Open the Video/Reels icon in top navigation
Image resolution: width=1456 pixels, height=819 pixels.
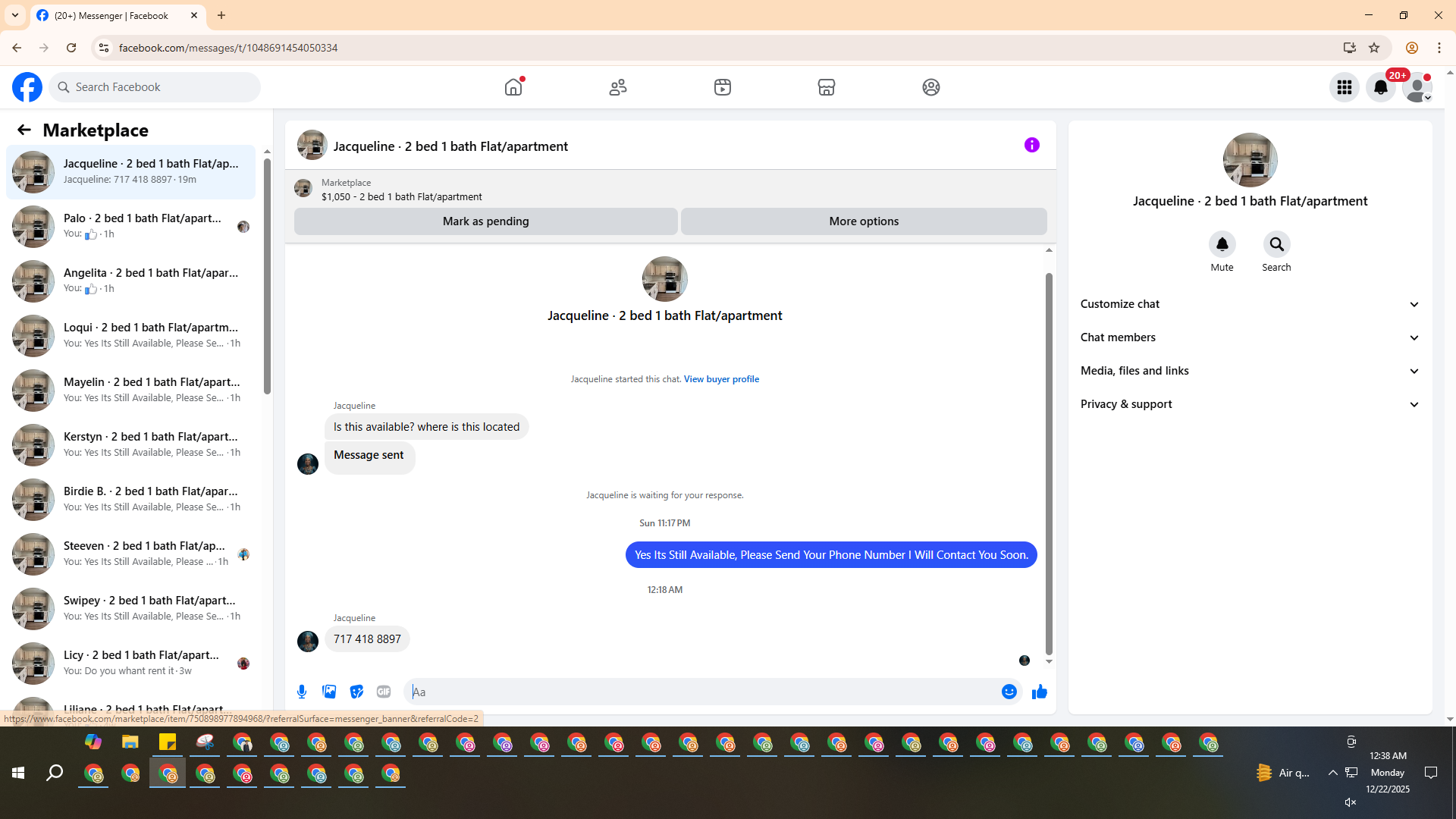tap(723, 87)
